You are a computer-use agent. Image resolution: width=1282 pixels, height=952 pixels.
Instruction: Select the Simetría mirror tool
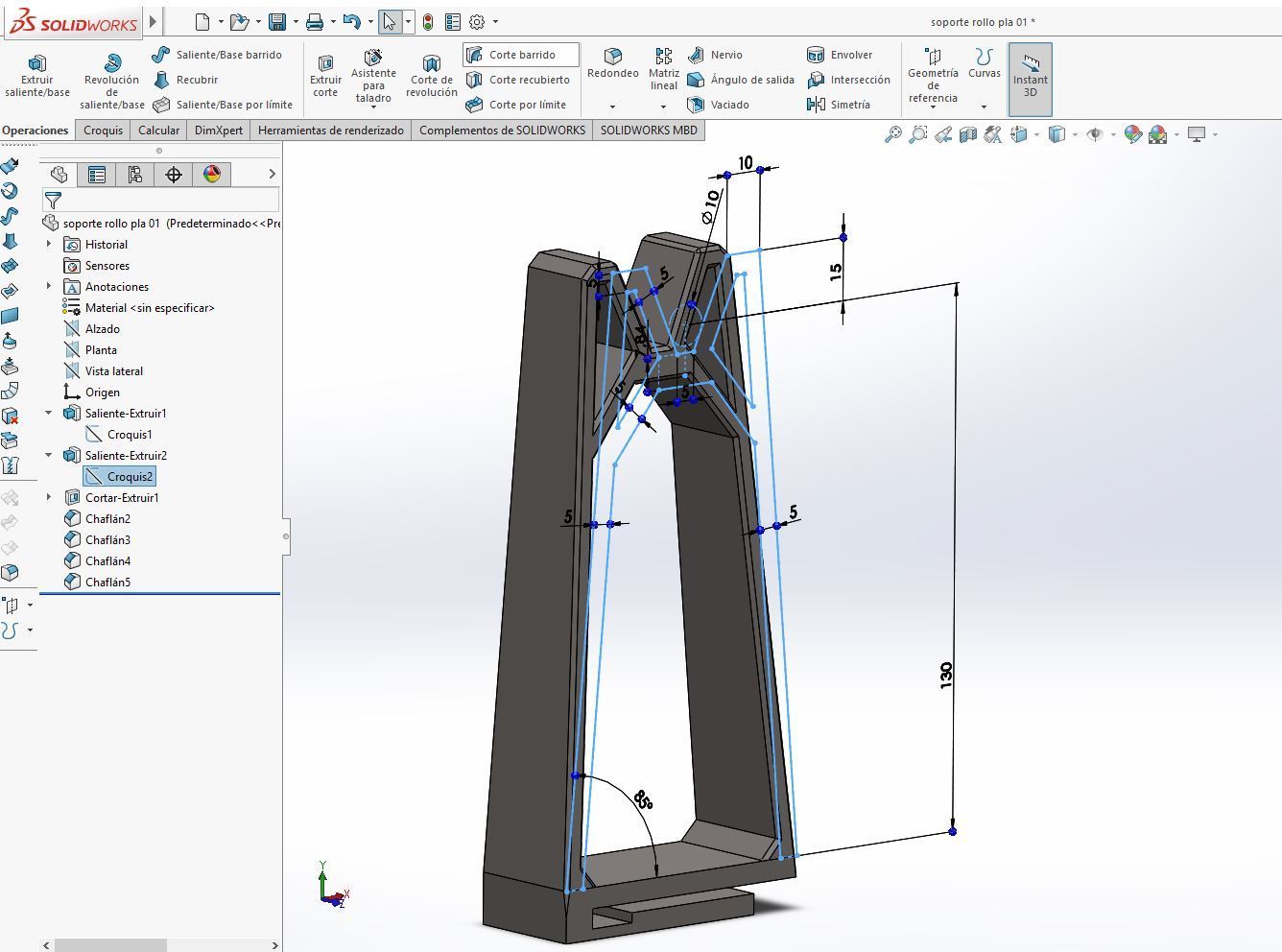(840, 105)
